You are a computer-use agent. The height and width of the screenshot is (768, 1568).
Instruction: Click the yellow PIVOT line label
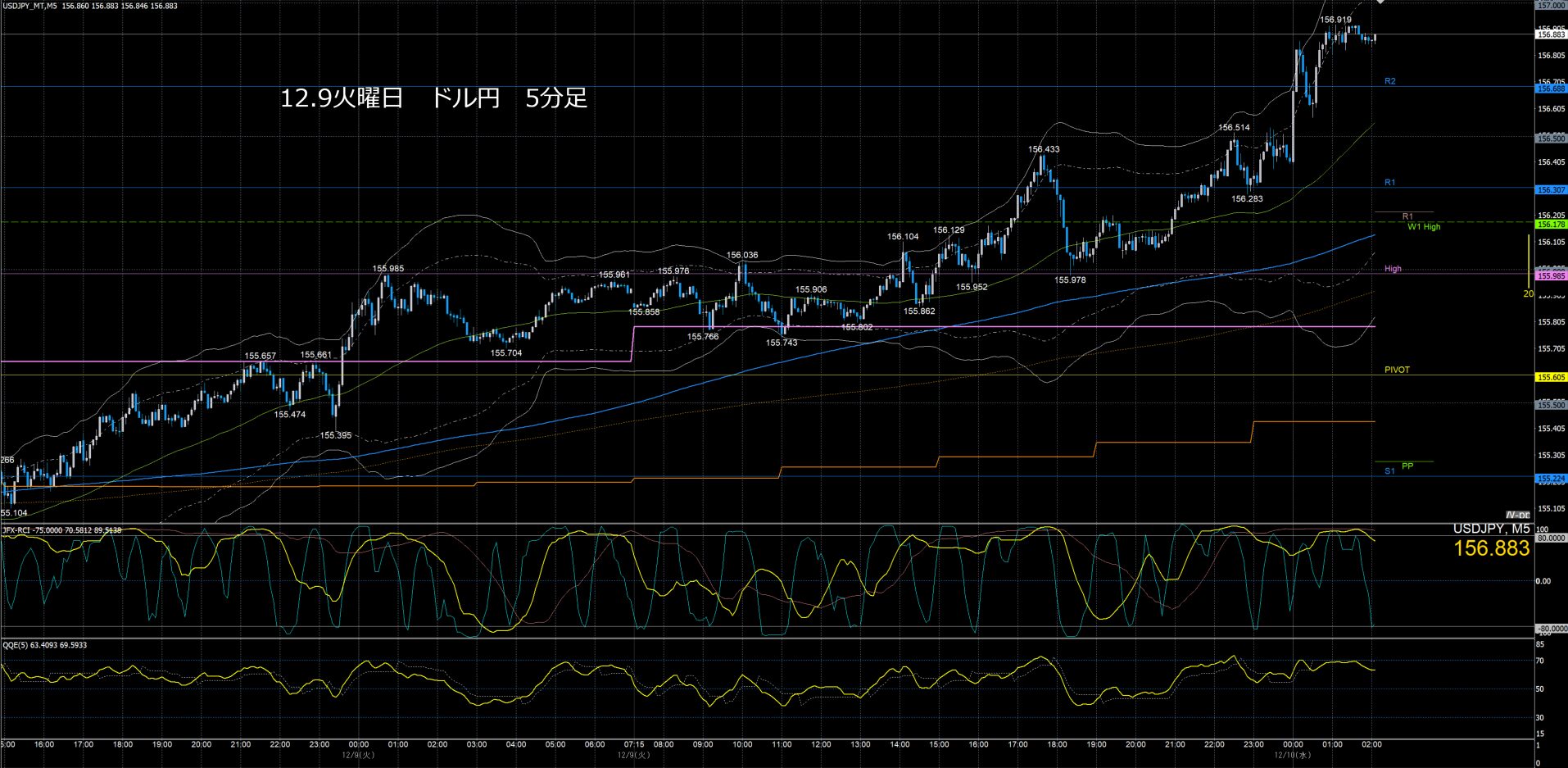pos(1397,370)
